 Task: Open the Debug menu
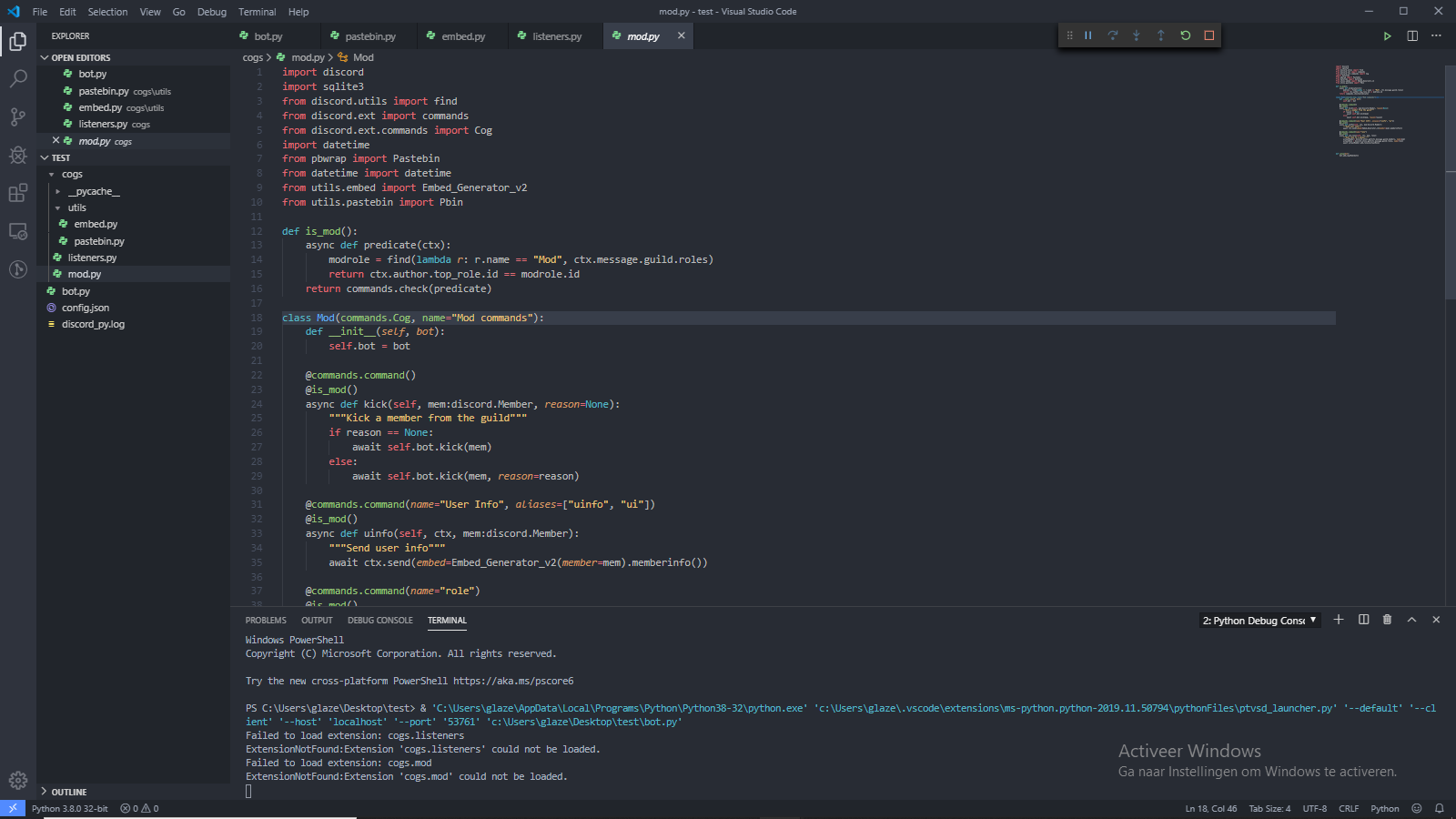pos(211,12)
